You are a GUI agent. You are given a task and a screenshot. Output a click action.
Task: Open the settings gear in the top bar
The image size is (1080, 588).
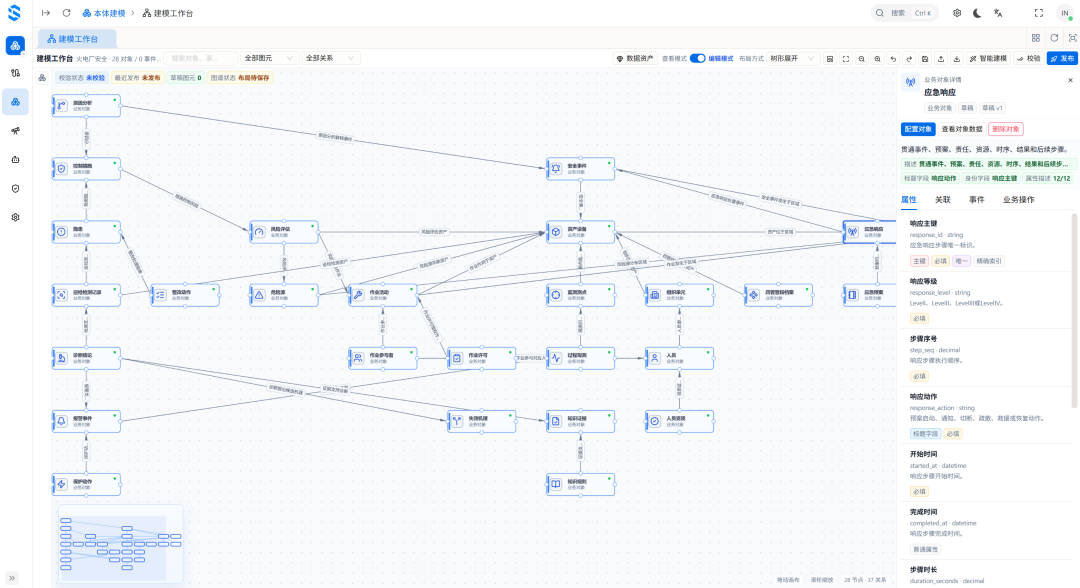coord(957,13)
